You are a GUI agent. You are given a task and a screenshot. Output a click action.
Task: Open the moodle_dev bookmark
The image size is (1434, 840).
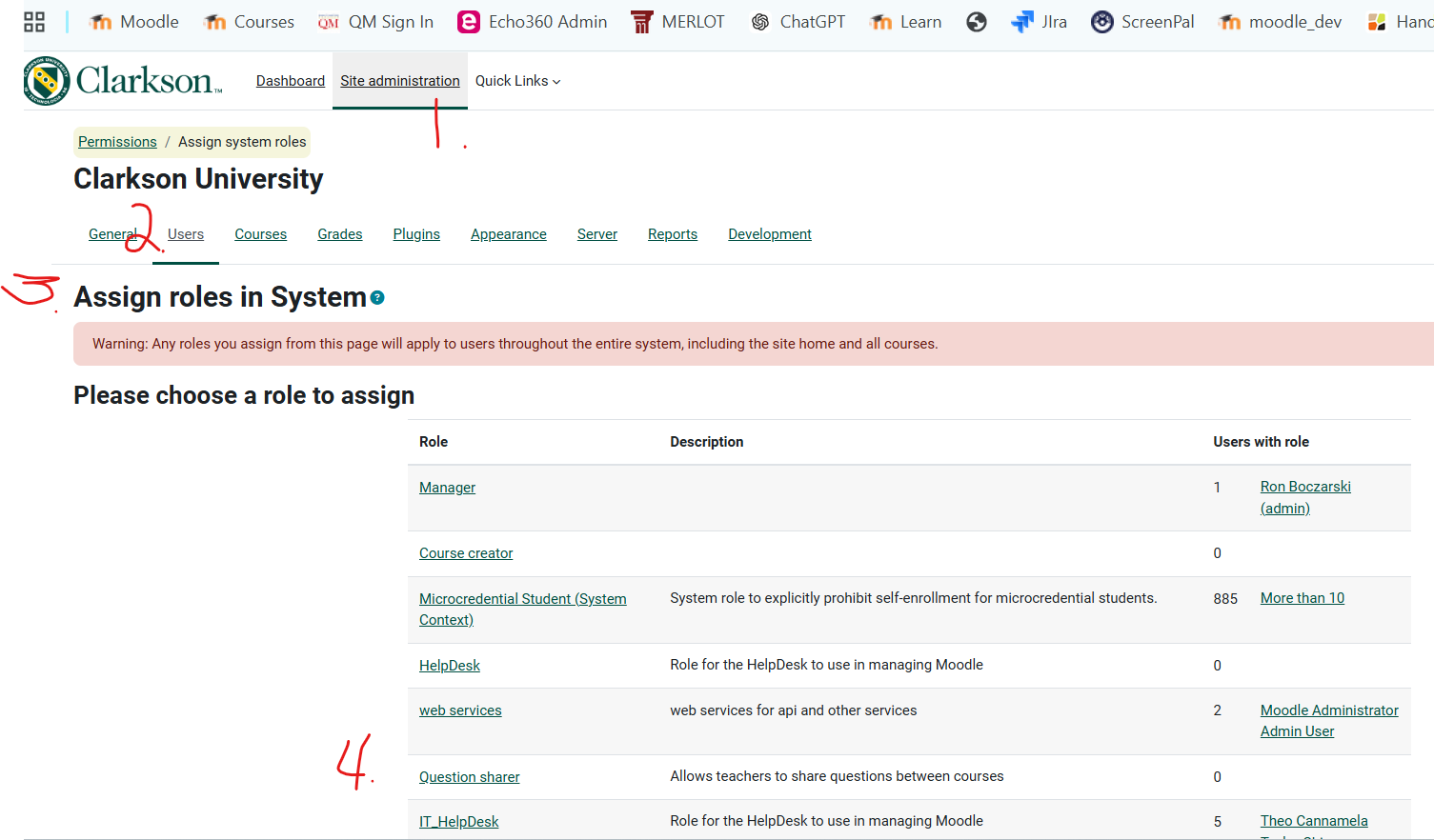pyautogui.click(x=1280, y=22)
